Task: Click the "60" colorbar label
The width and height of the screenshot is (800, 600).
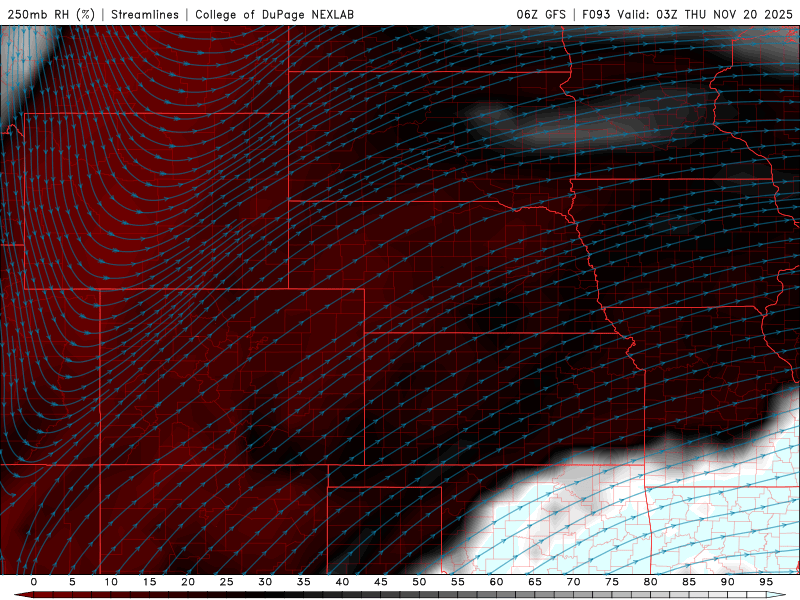Action: 496,582
